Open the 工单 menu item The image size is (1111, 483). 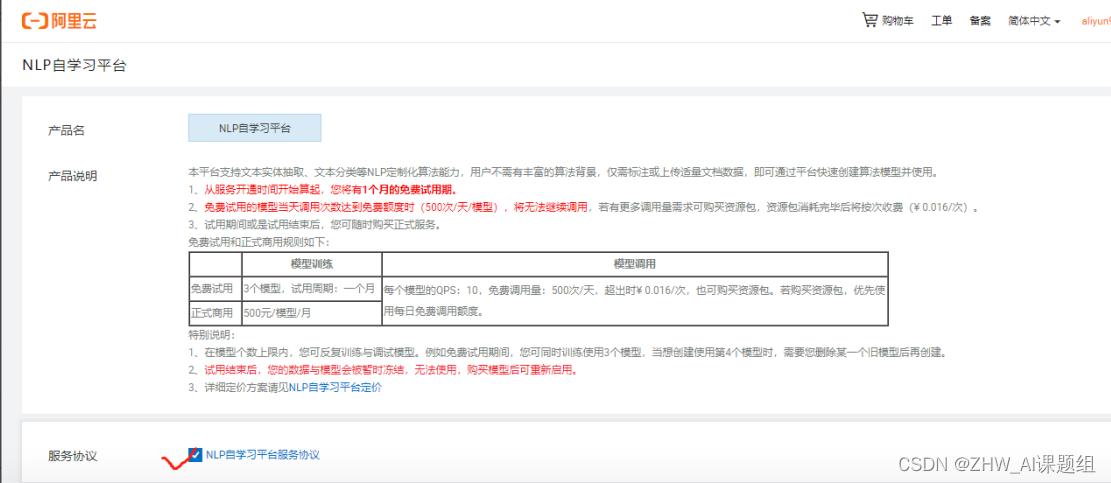point(942,21)
